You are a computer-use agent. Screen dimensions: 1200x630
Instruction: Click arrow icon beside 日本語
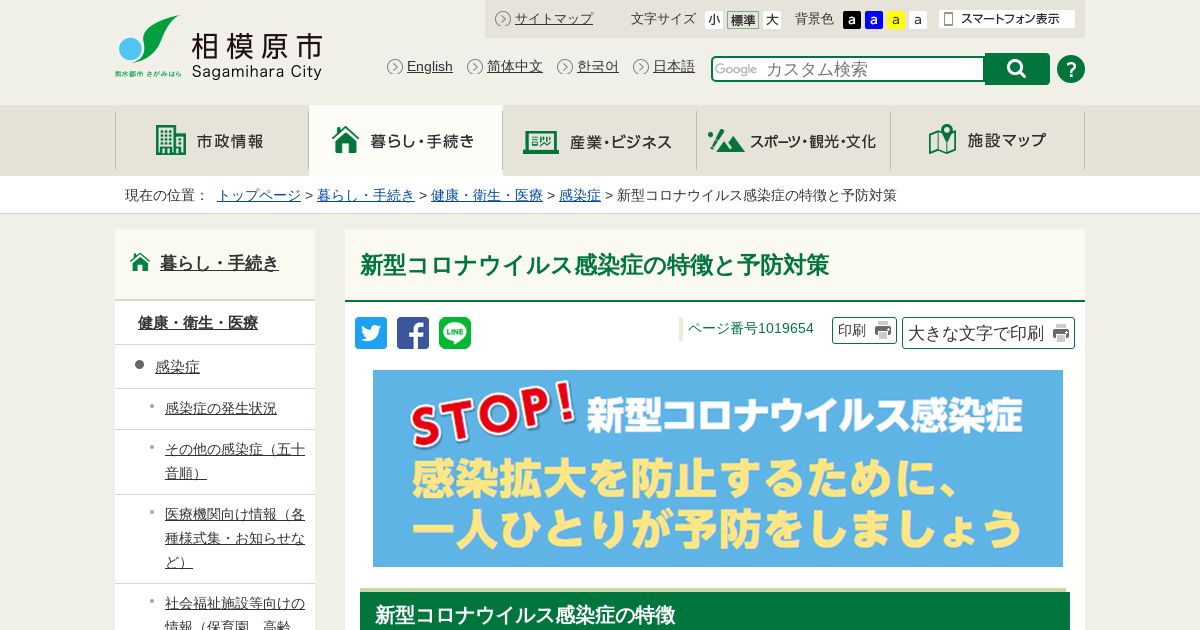coord(641,66)
